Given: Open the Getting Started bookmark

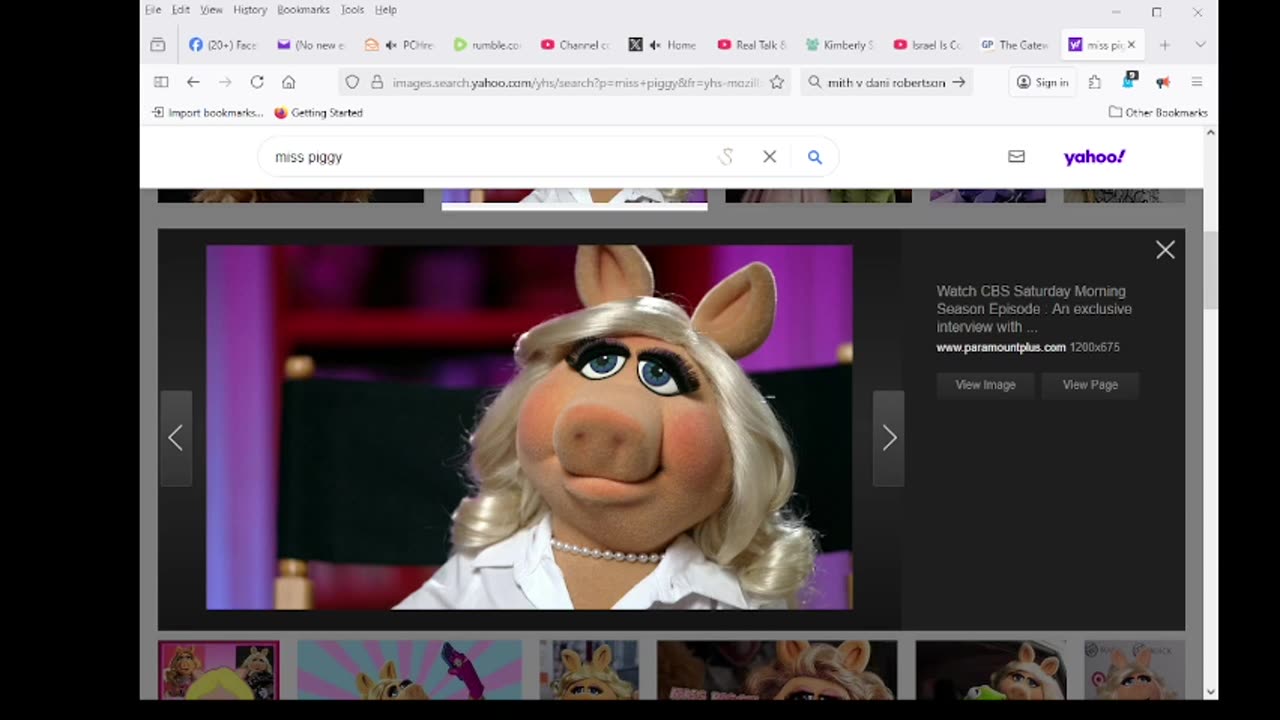Looking at the screenshot, I should tap(318, 112).
